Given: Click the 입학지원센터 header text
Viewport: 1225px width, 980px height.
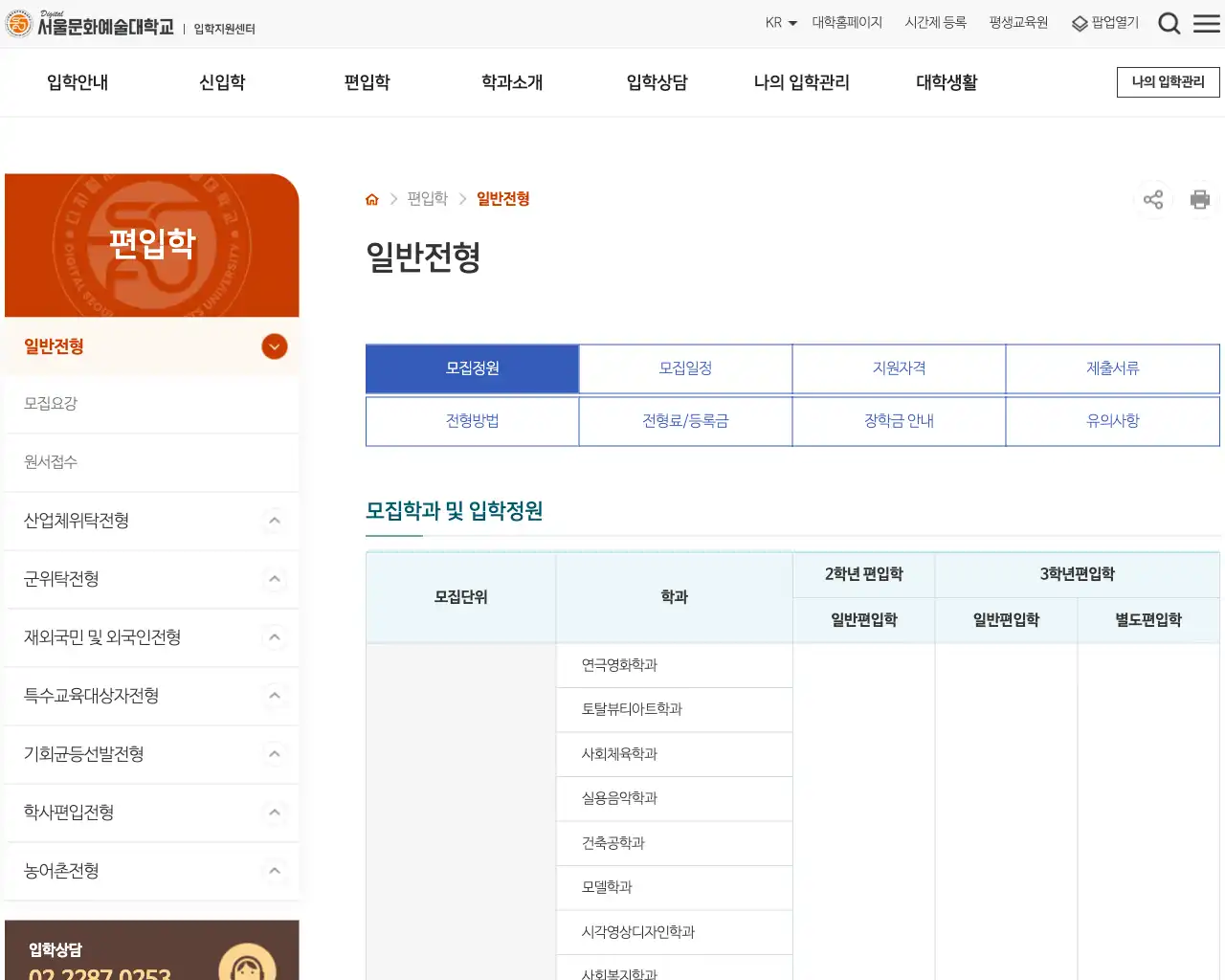Looking at the screenshot, I should [225, 29].
